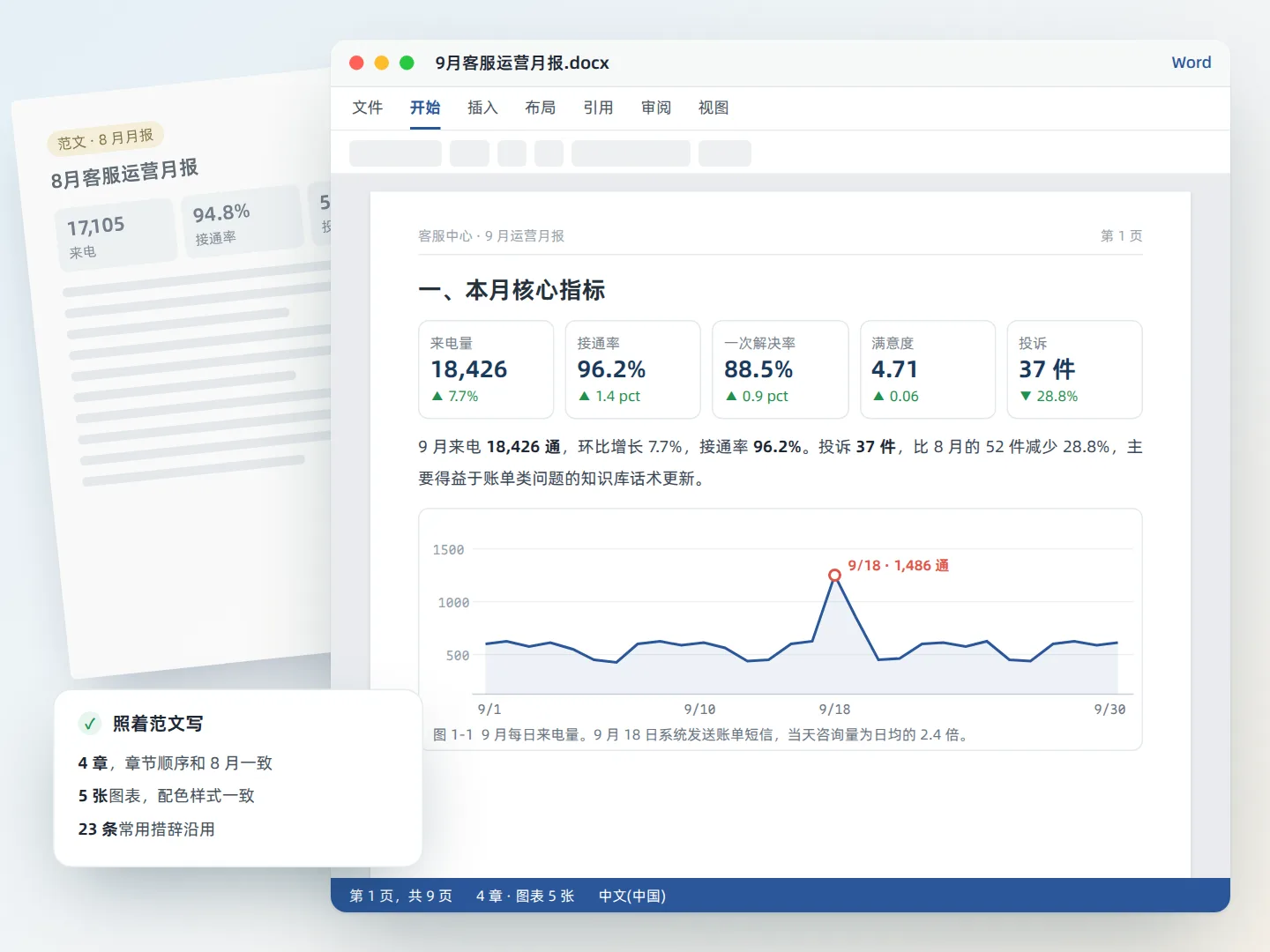
Task: Click the green checkmark beside 照着范文写
Action: coord(89,724)
